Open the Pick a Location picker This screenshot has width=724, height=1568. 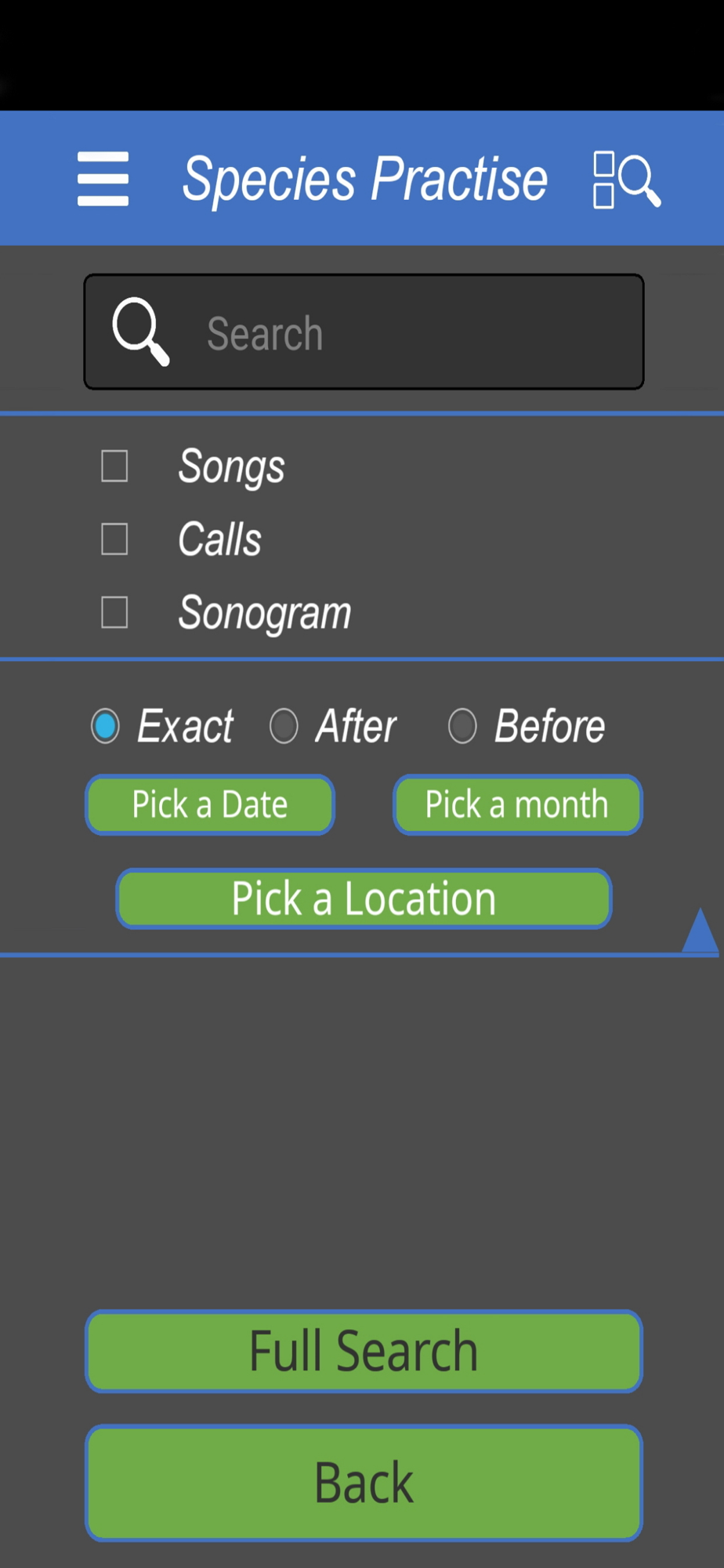[364, 898]
